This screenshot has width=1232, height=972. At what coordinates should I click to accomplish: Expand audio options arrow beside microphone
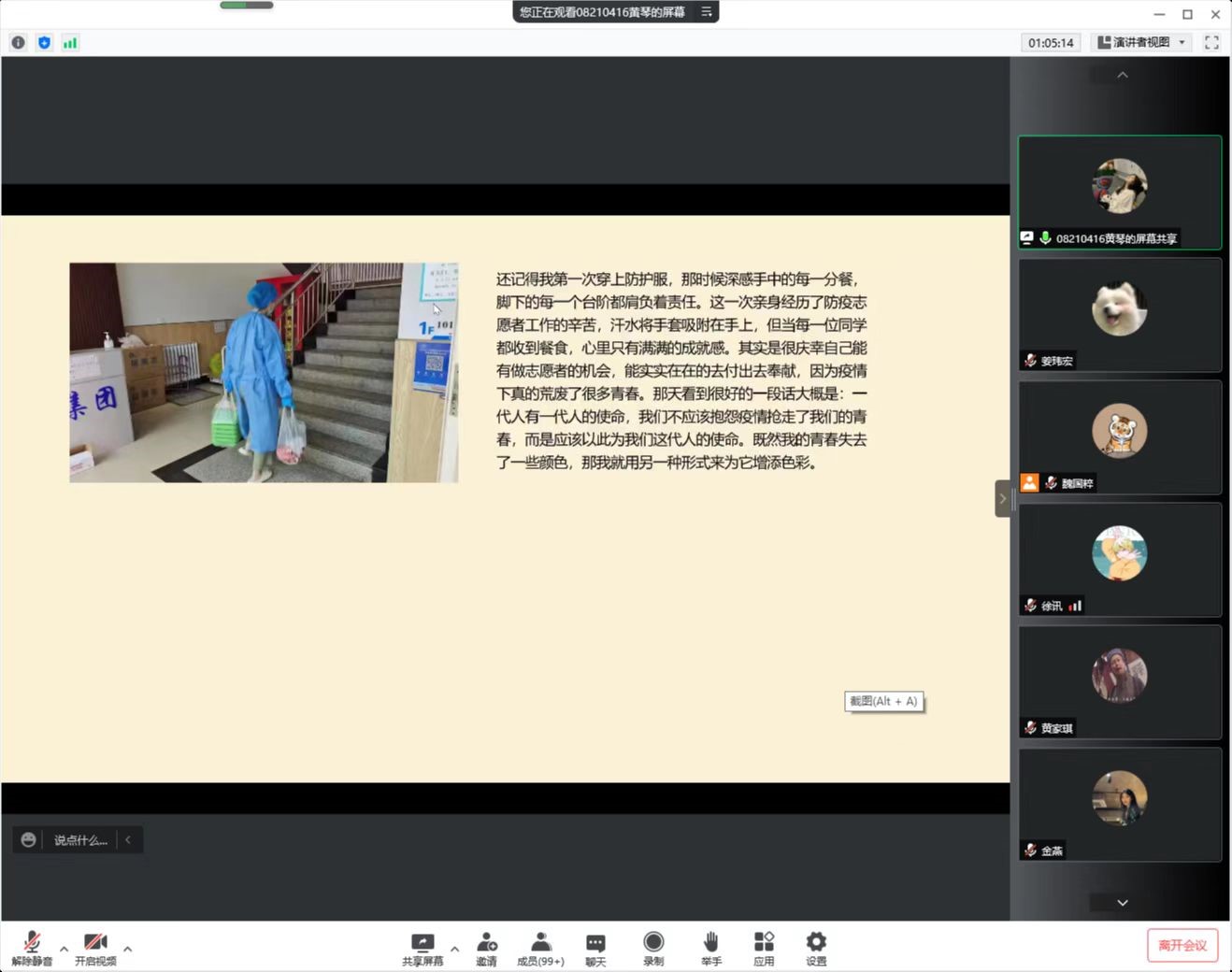pyautogui.click(x=64, y=949)
